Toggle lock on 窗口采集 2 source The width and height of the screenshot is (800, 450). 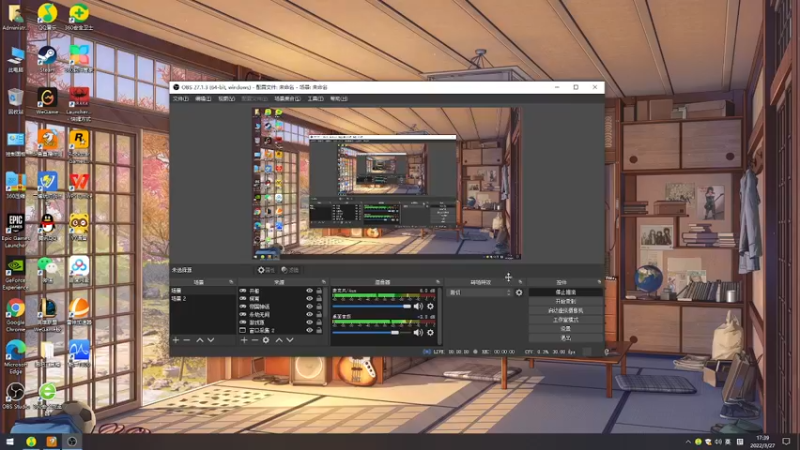[319, 330]
